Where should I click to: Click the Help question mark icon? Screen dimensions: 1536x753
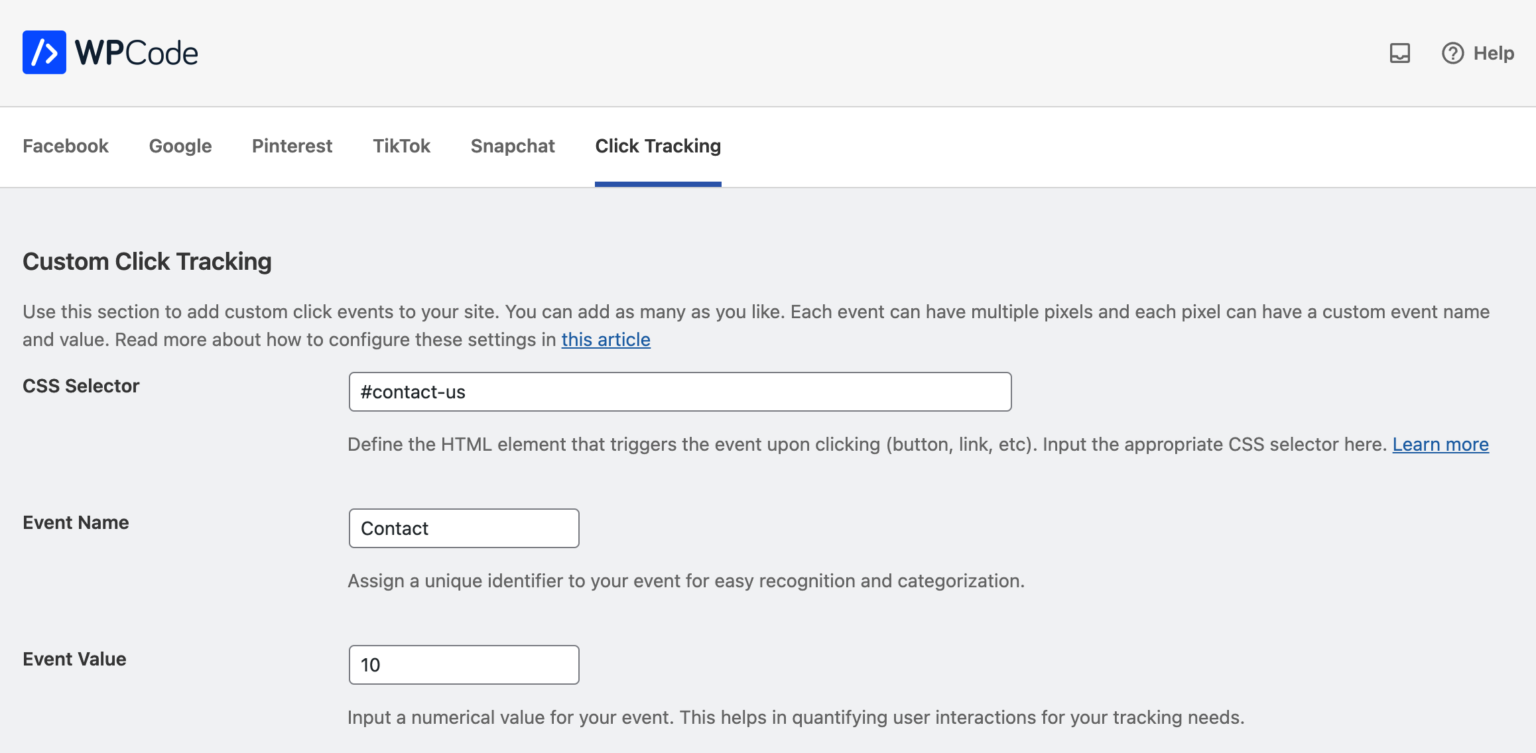[1452, 54]
